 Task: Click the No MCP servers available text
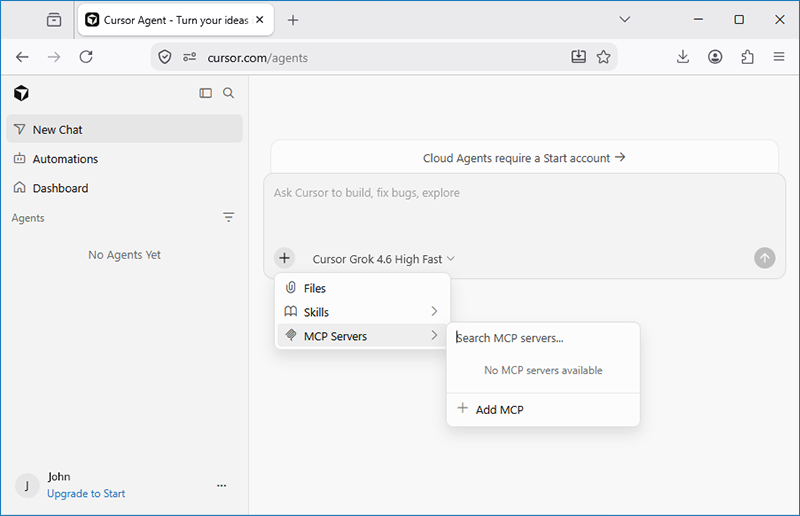[x=543, y=370]
